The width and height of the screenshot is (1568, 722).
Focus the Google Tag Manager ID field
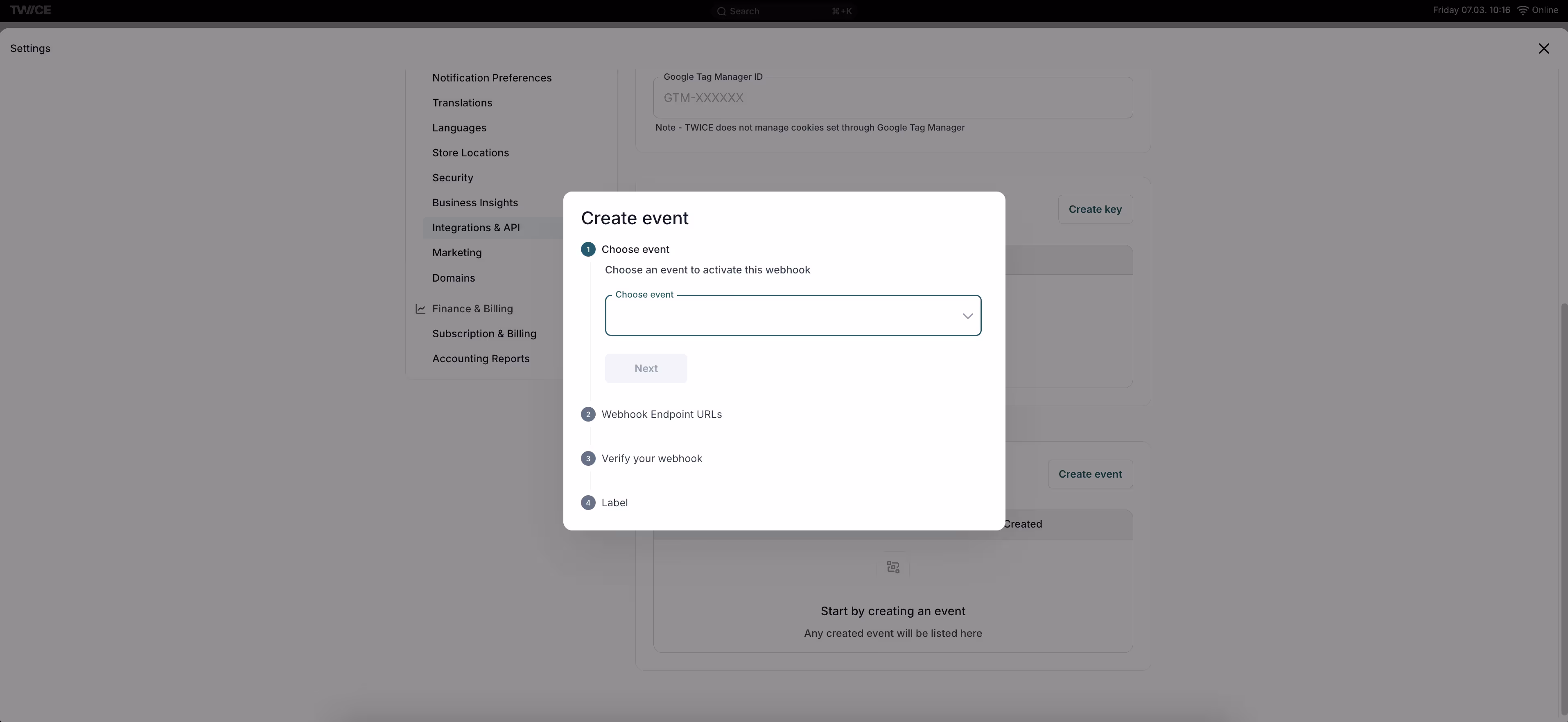point(892,98)
